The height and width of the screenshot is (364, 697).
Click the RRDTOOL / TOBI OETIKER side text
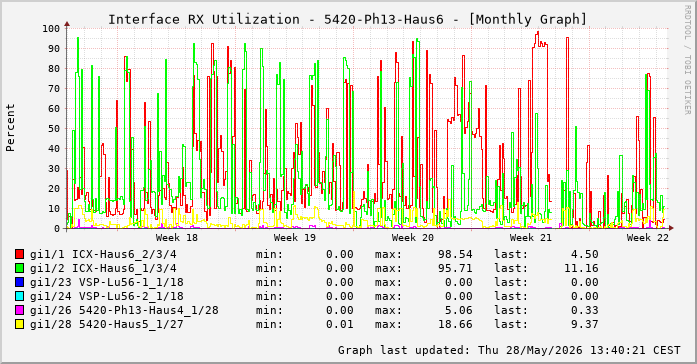click(687, 60)
